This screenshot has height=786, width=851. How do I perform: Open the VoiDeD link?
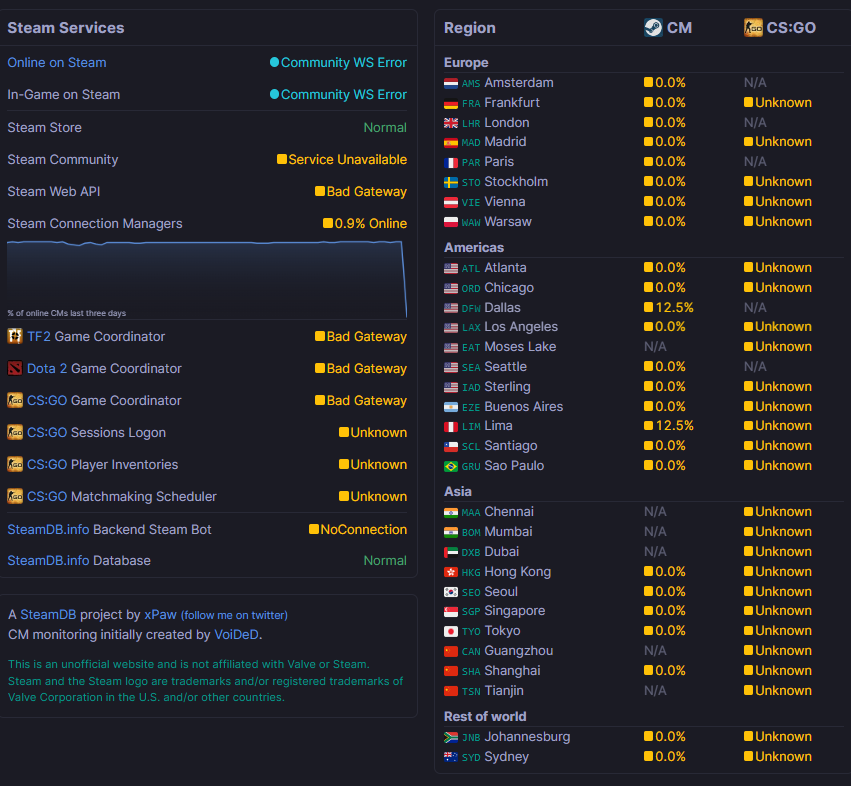[236, 635]
